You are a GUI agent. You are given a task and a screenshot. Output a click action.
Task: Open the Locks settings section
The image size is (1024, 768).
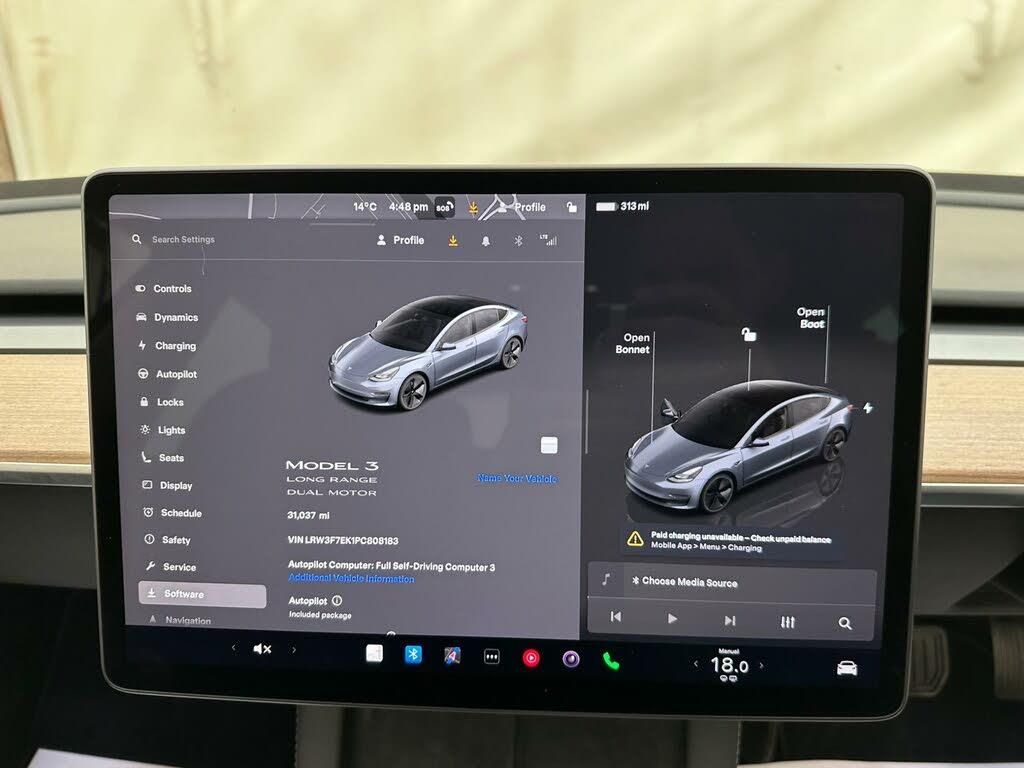[162, 402]
